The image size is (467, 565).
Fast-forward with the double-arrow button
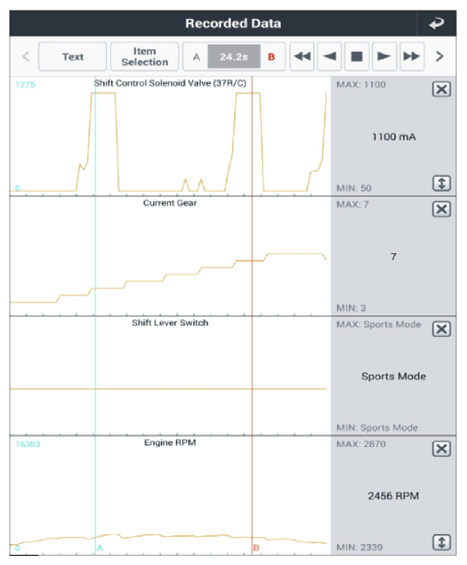(412, 56)
